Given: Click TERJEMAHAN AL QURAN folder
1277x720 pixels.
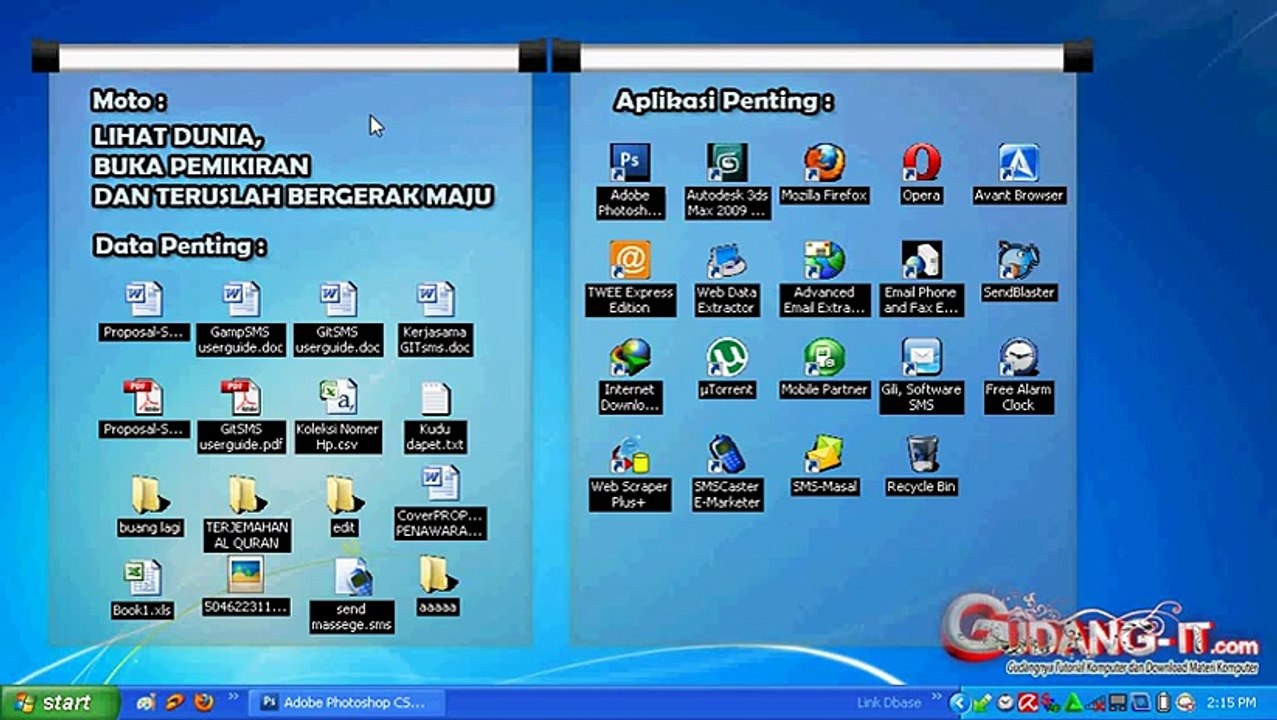Looking at the screenshot, I should click(247, 513).
